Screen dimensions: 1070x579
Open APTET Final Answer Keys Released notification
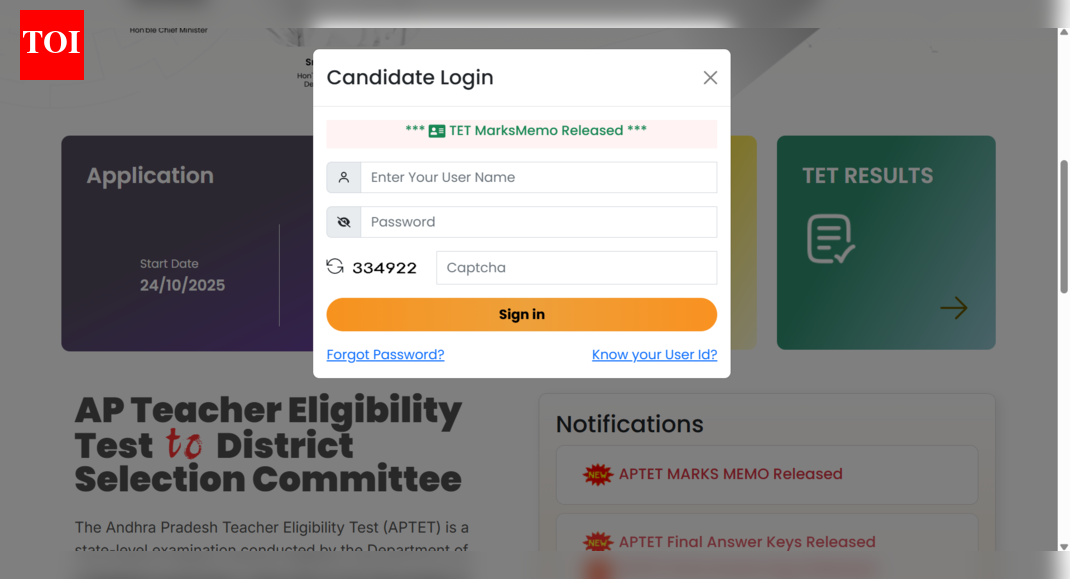[x=745, y=542]
